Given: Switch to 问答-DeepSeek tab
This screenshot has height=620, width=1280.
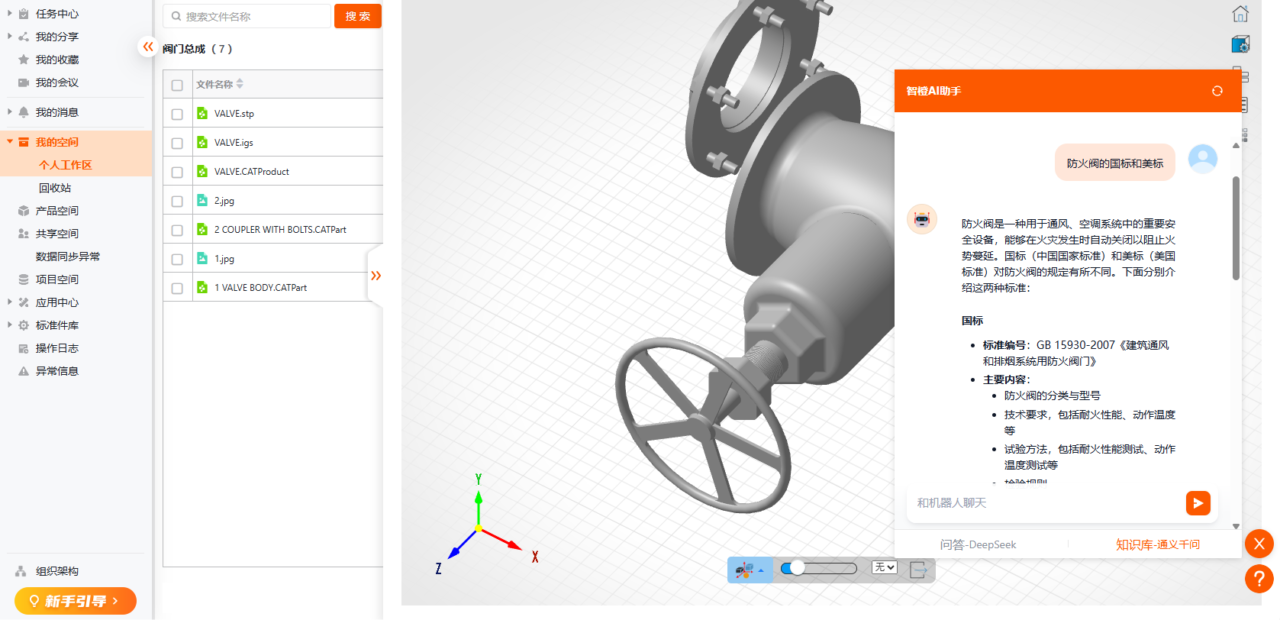Looking at the screenshot, I should [x=978, y=545].
